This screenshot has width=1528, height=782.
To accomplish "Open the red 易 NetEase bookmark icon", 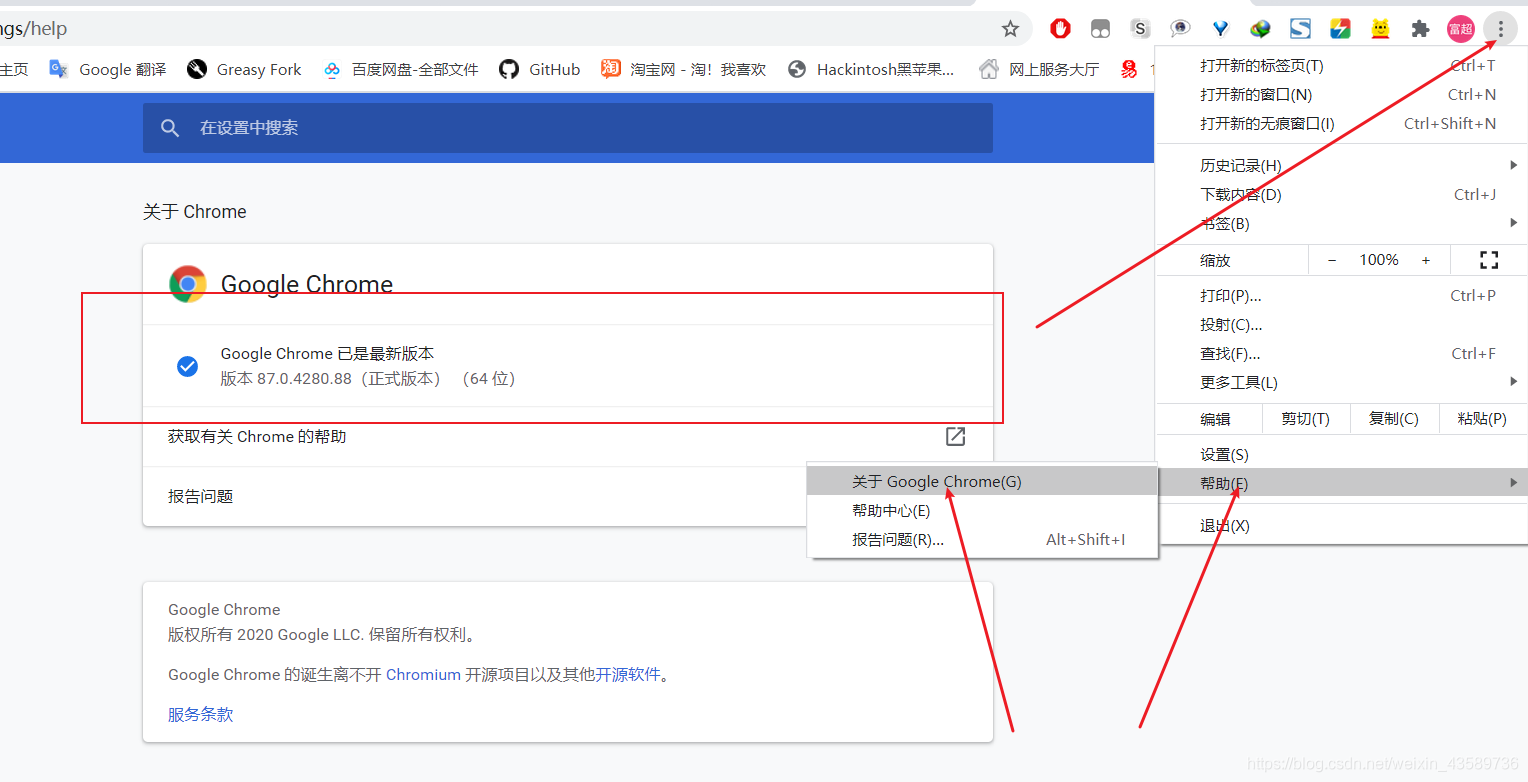I will pos(1129,69).
